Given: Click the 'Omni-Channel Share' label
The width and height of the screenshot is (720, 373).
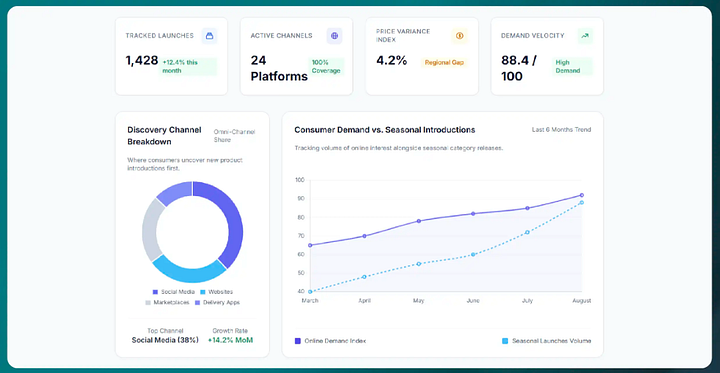Looking at the screenshot, I should 234,136.
